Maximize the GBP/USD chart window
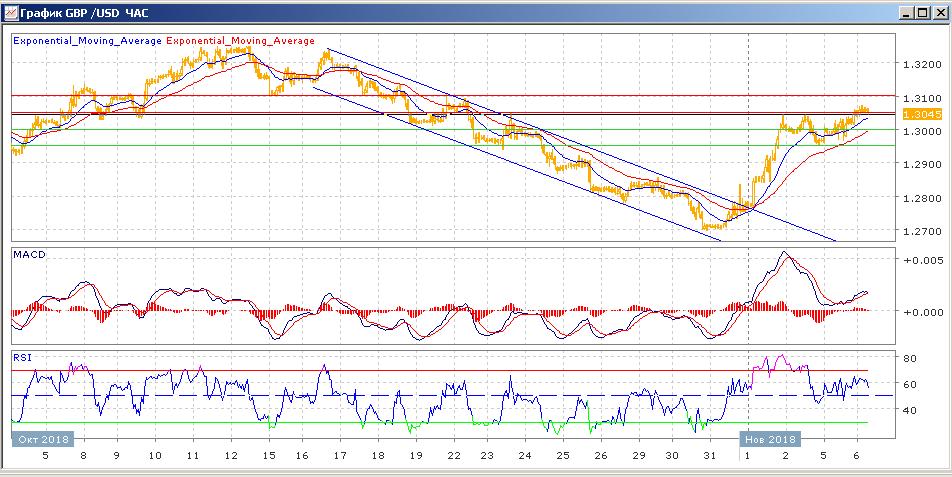The height and width of the screenshot is (477, 952). [922, 12]
